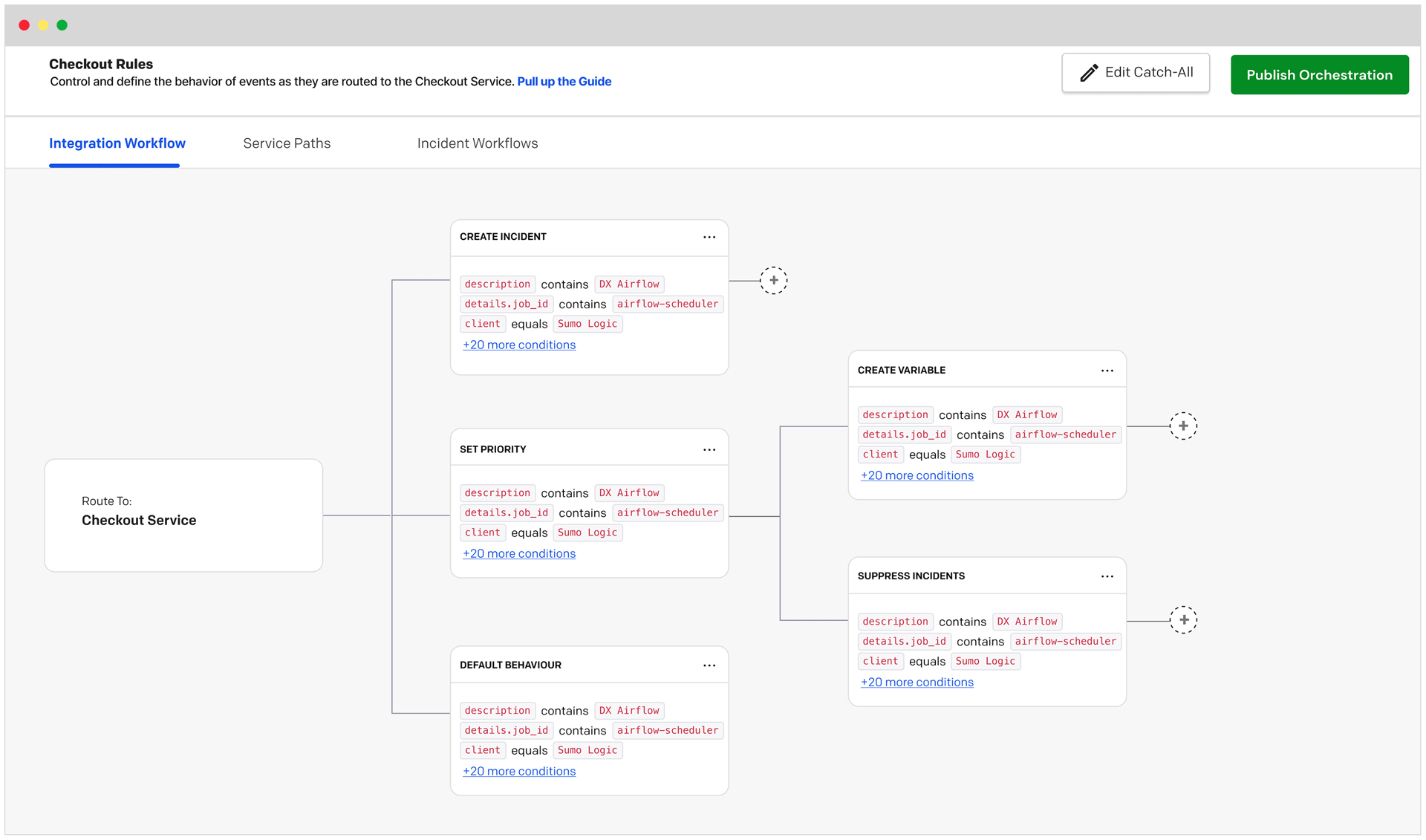Switch to Service Paths tab

287,143
